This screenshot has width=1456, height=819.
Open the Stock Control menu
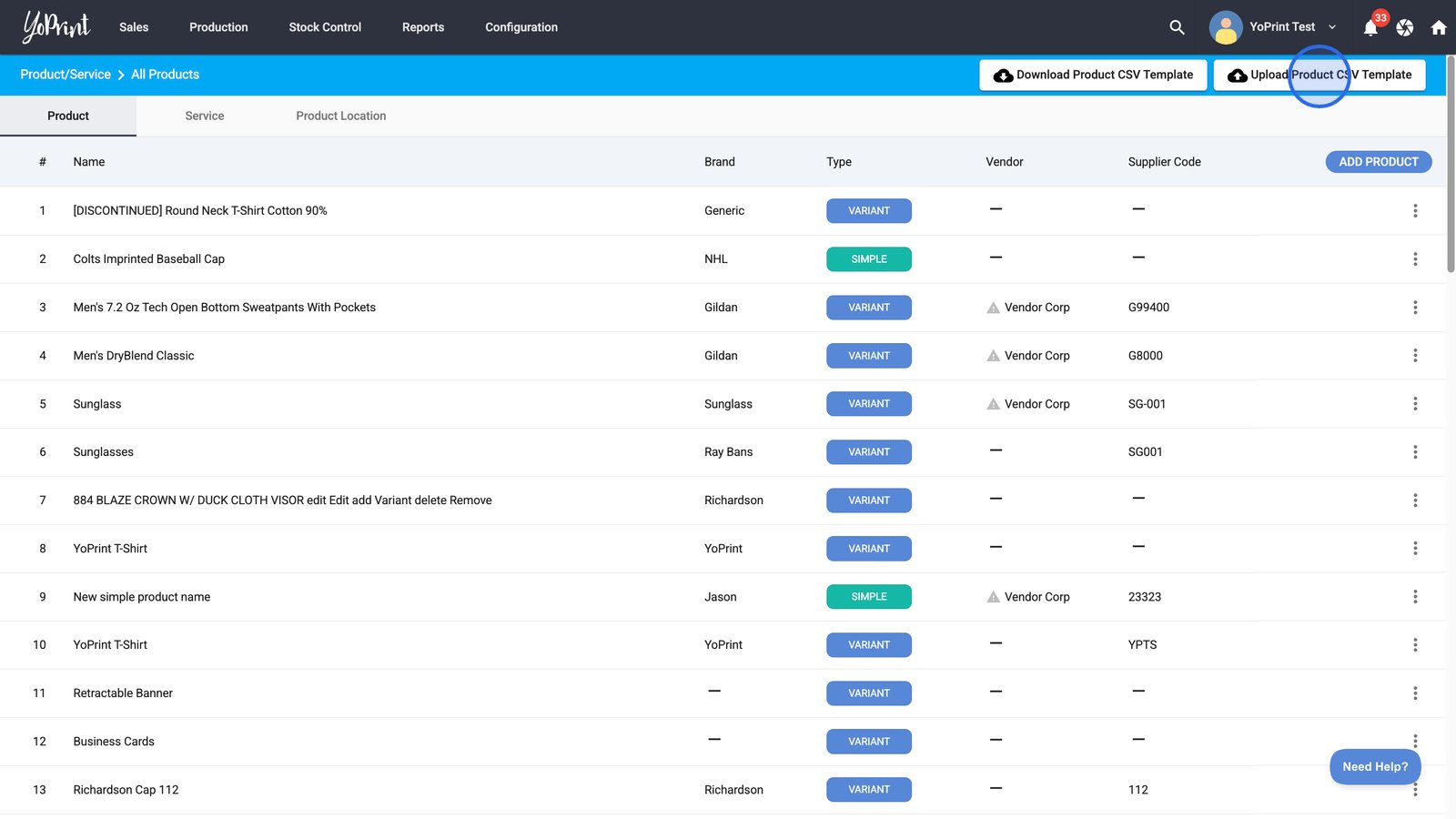[325, 27]
